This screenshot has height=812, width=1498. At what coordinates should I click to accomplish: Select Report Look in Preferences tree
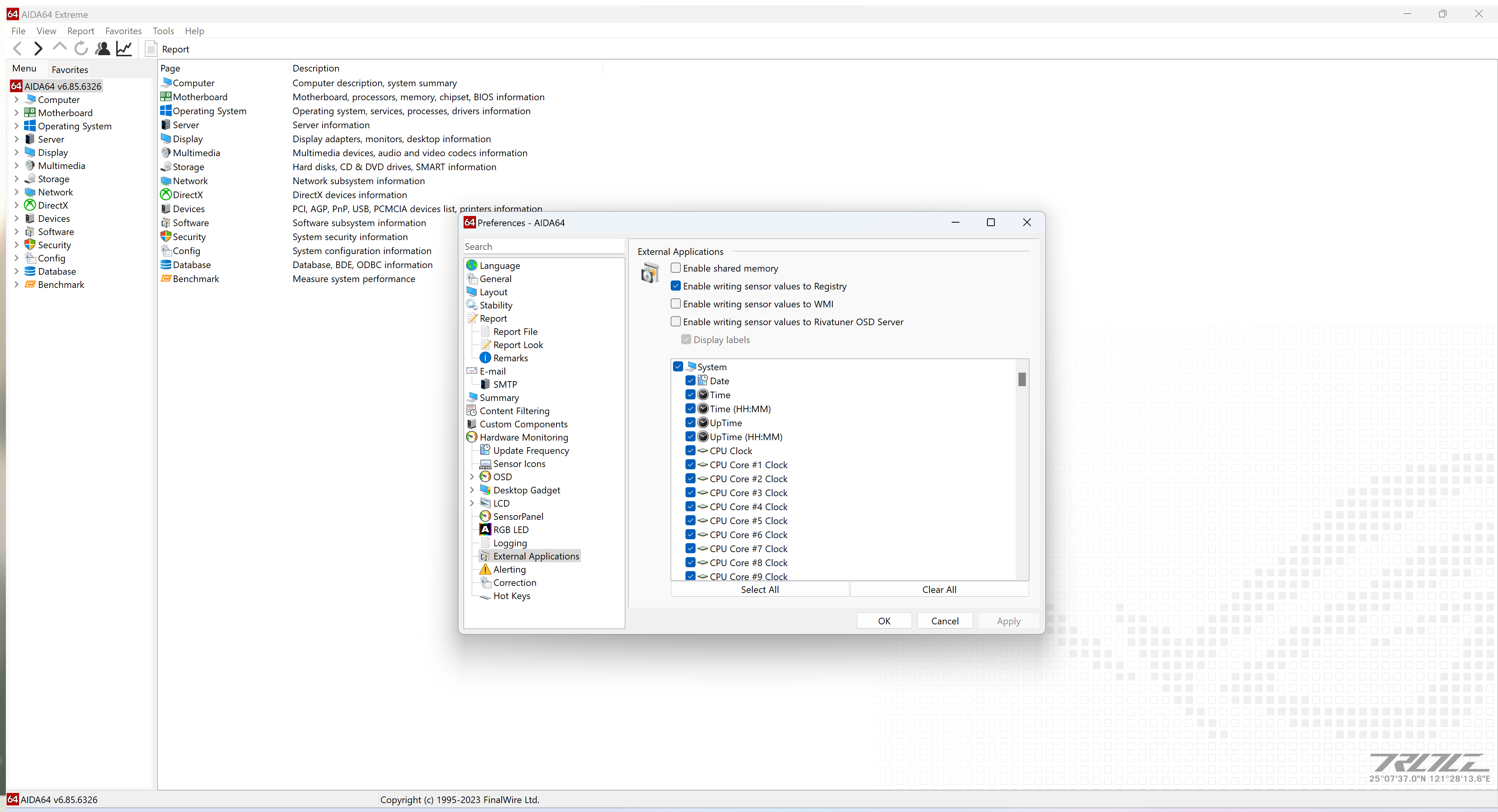coord(518,345)
